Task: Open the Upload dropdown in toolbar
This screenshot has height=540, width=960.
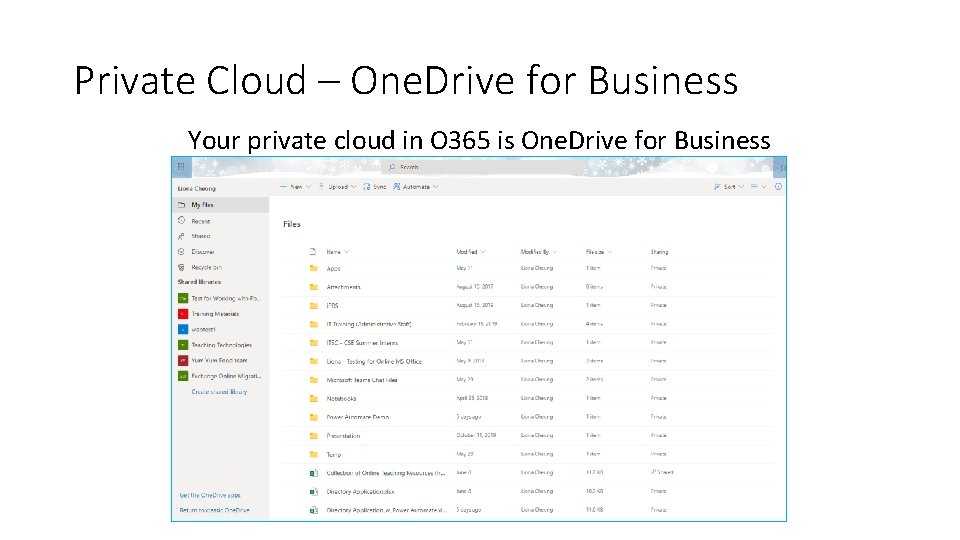Action: click(x=337, y=187)
